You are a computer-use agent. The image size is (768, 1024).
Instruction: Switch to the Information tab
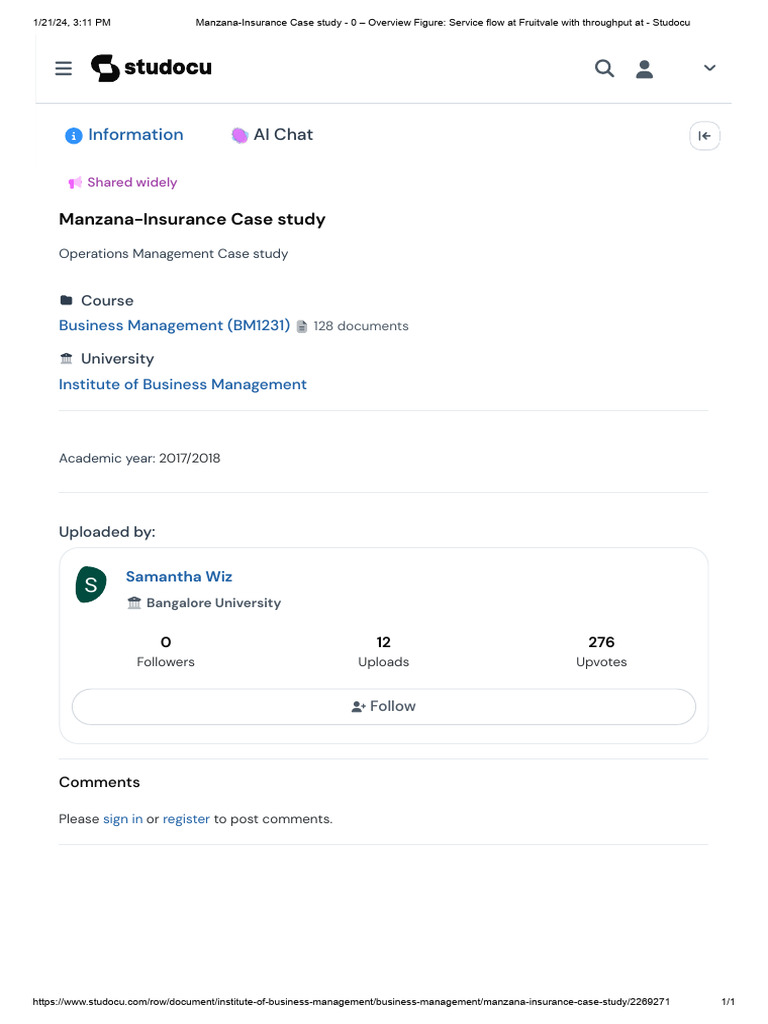(124, 135)
